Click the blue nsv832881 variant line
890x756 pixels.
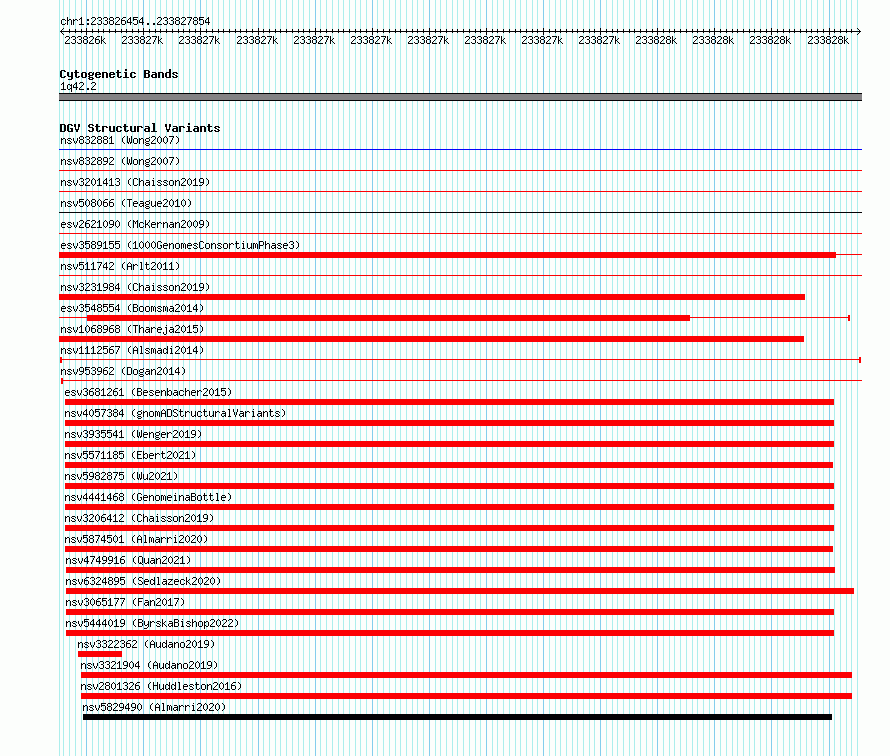[x=460, y=150]
